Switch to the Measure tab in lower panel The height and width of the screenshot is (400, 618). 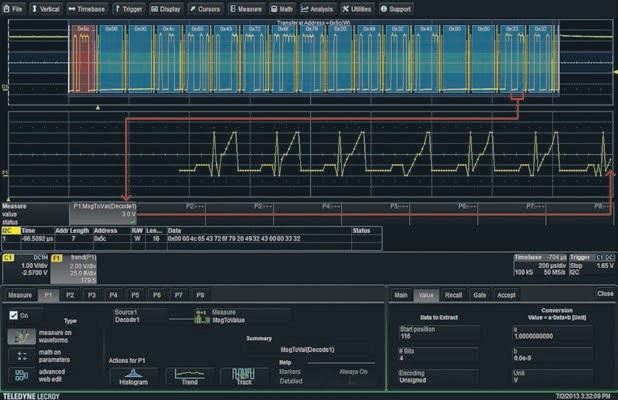[20, 295]
